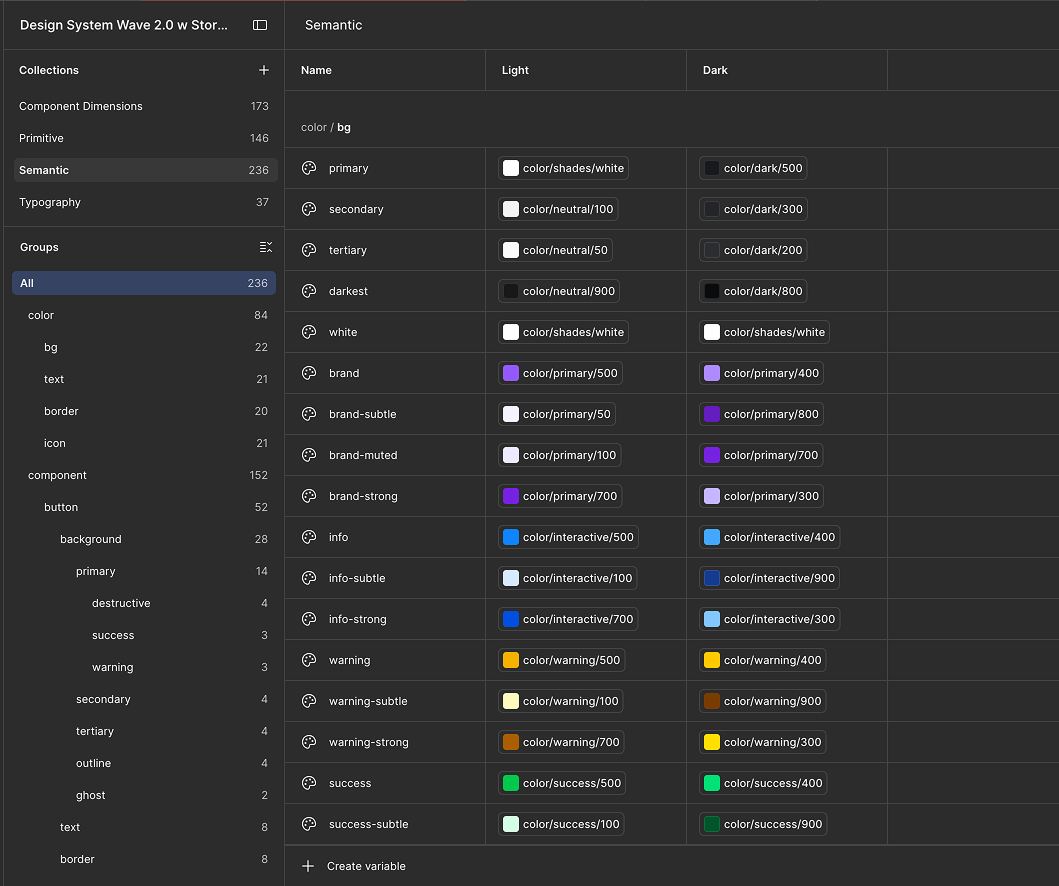1059x886 pixels.
Task: Select the button group
Action: tap(144, 507)
